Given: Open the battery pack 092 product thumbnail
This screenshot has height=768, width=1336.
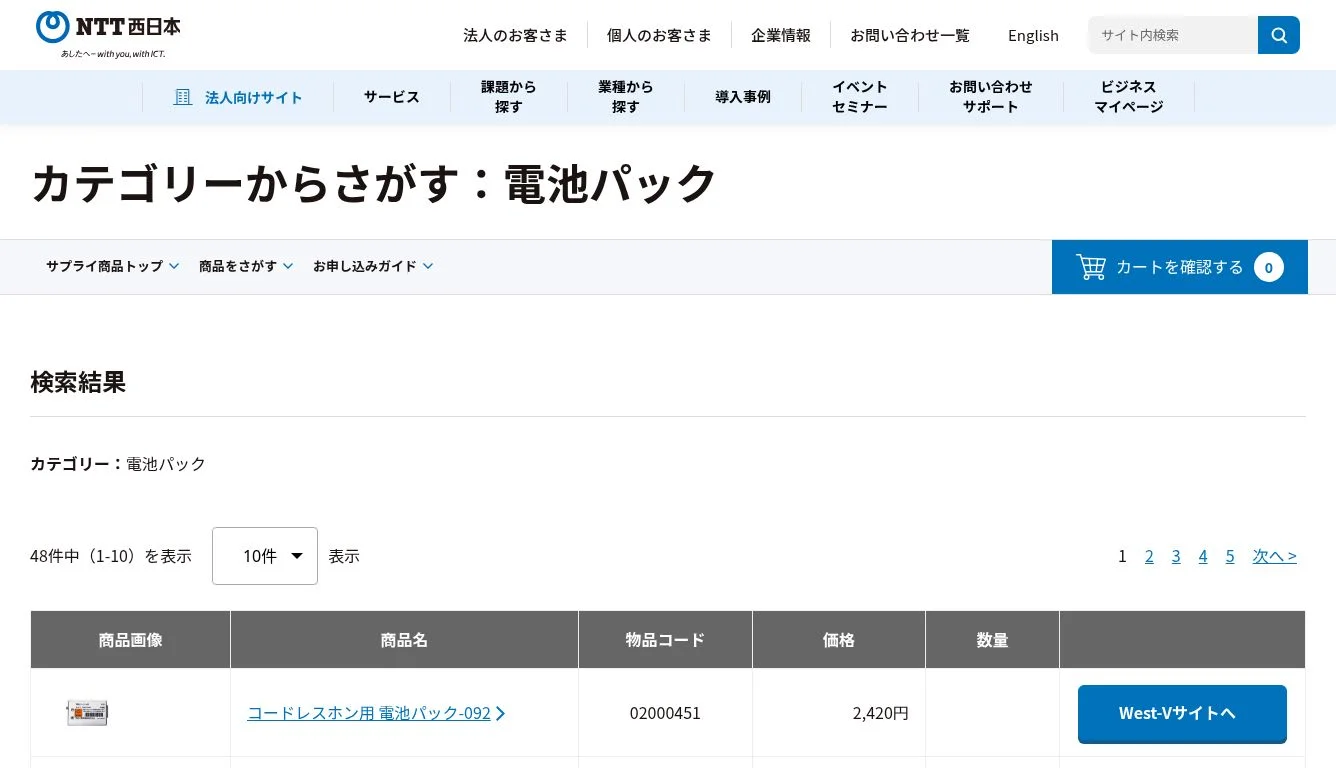Looking at the screenshot, I should point(87,712).
